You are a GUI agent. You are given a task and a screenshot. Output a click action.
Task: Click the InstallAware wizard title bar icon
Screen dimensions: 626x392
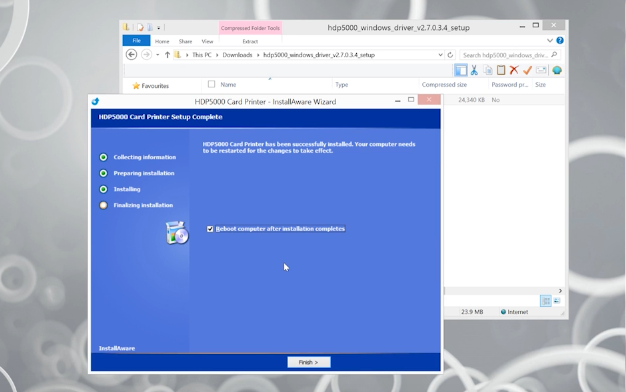(x=95, y=101)
